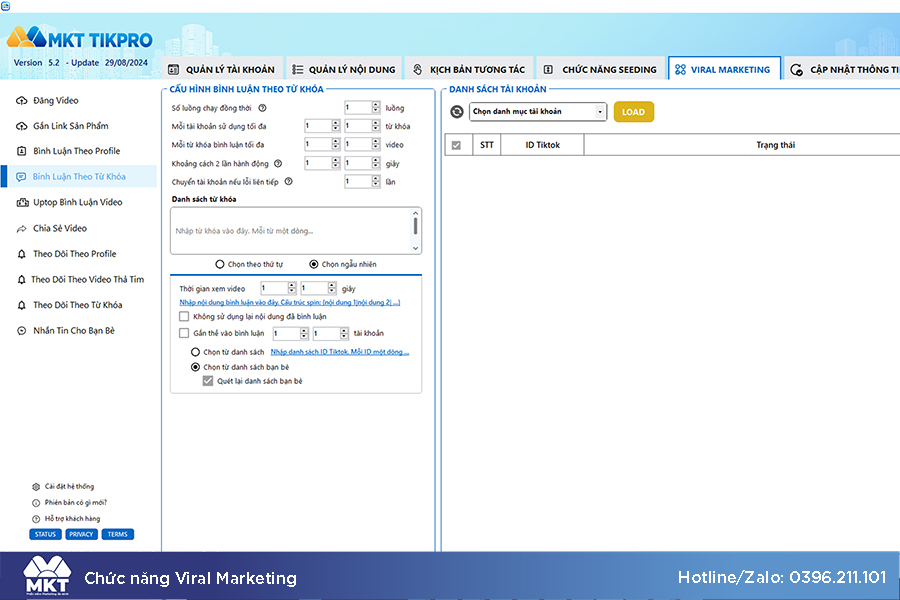Open Nhập nội dung bình luận link

coord(290,303)
